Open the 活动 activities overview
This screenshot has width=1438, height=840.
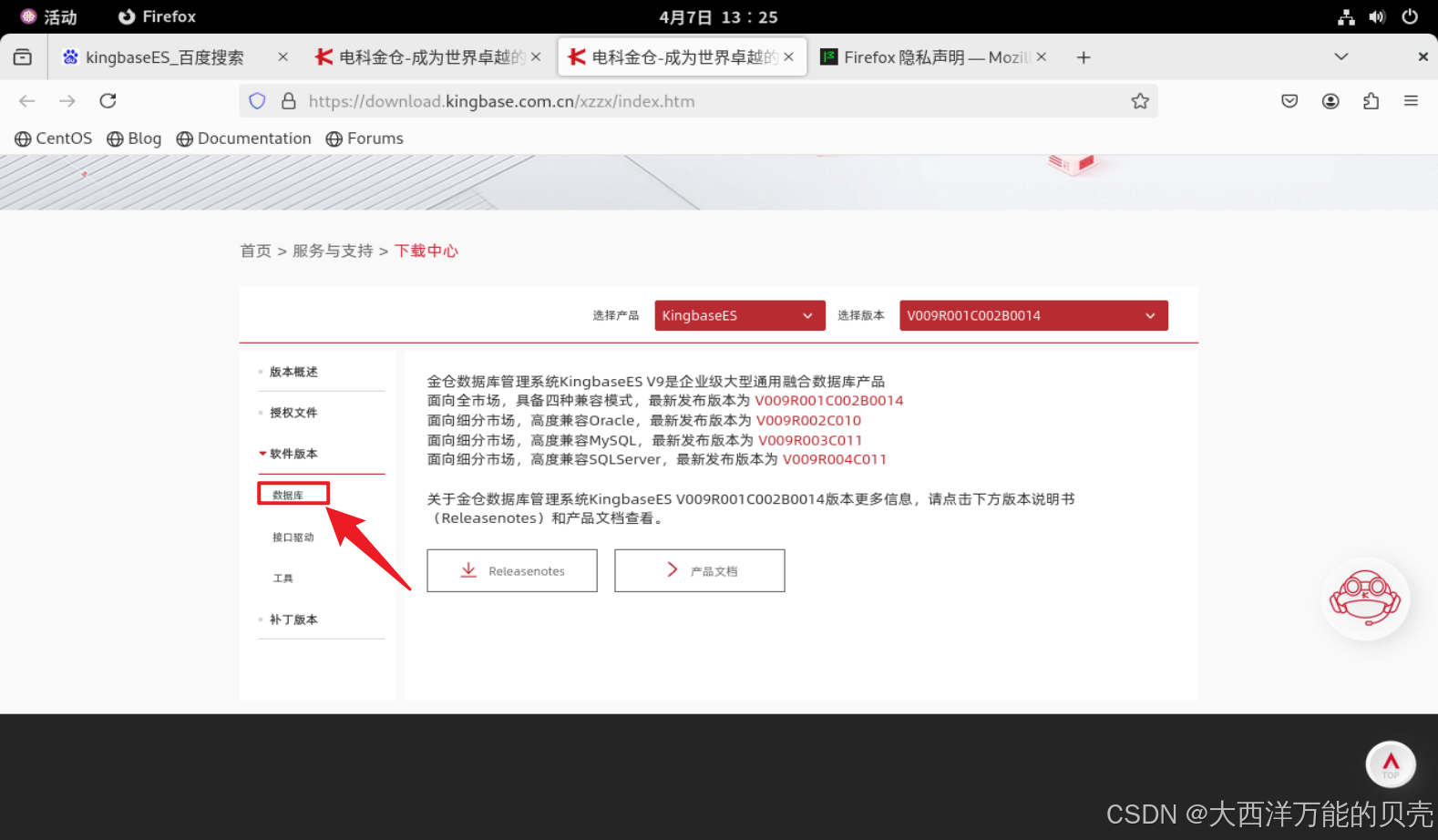(x=49, y=16)
